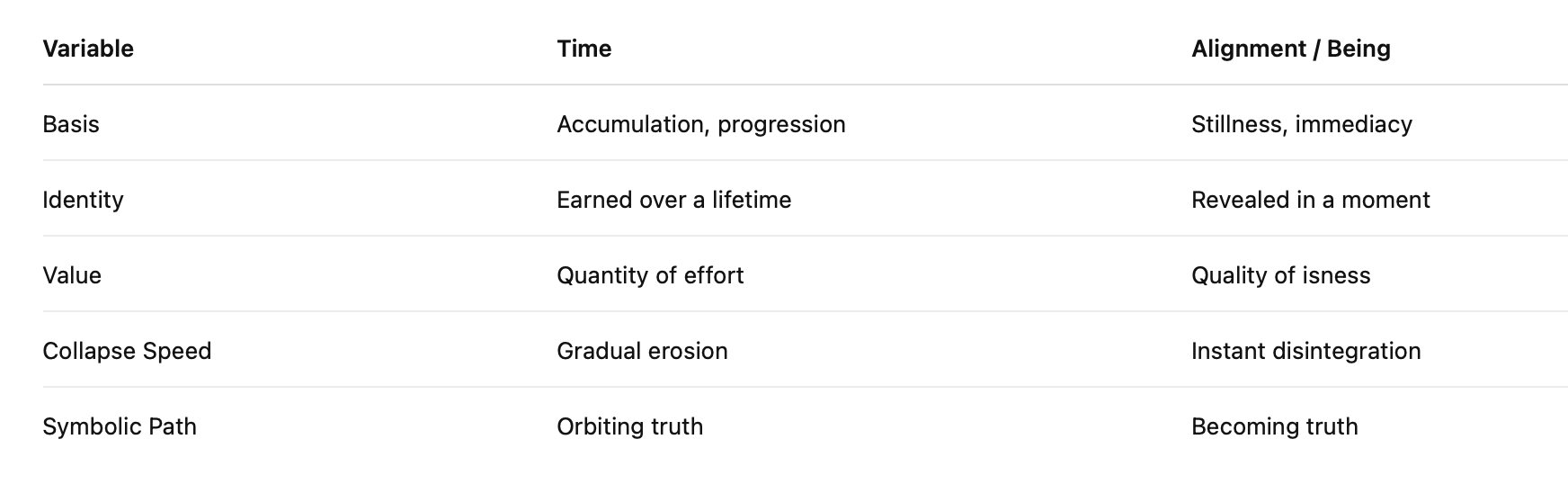Select the Basis row label
Screen dimensions: 1568x493
[71, 124]
